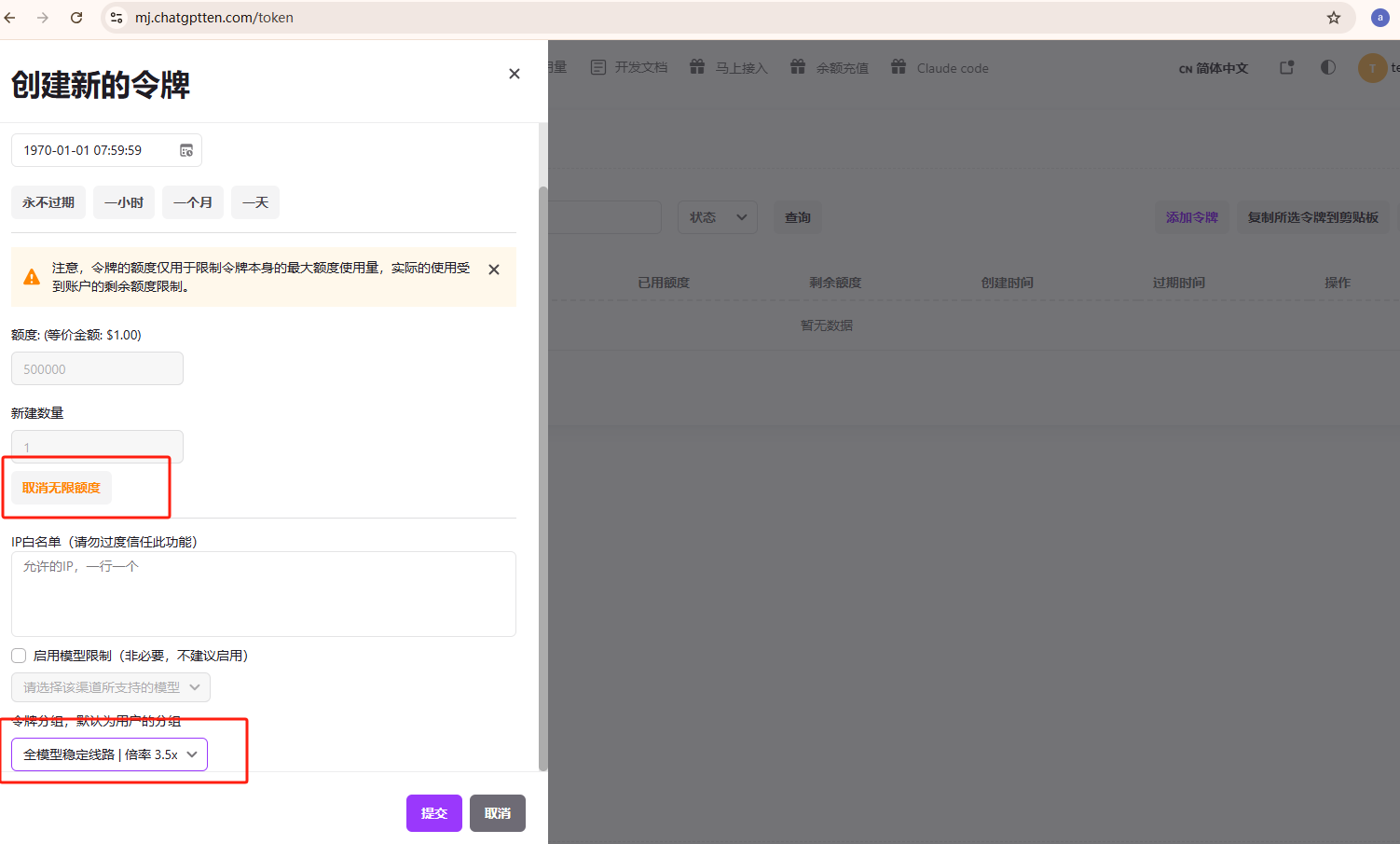Click the panel's vertical scrollbar
Image resolution: width=1400 pixels, height=844 pixels.
(543, 478)
